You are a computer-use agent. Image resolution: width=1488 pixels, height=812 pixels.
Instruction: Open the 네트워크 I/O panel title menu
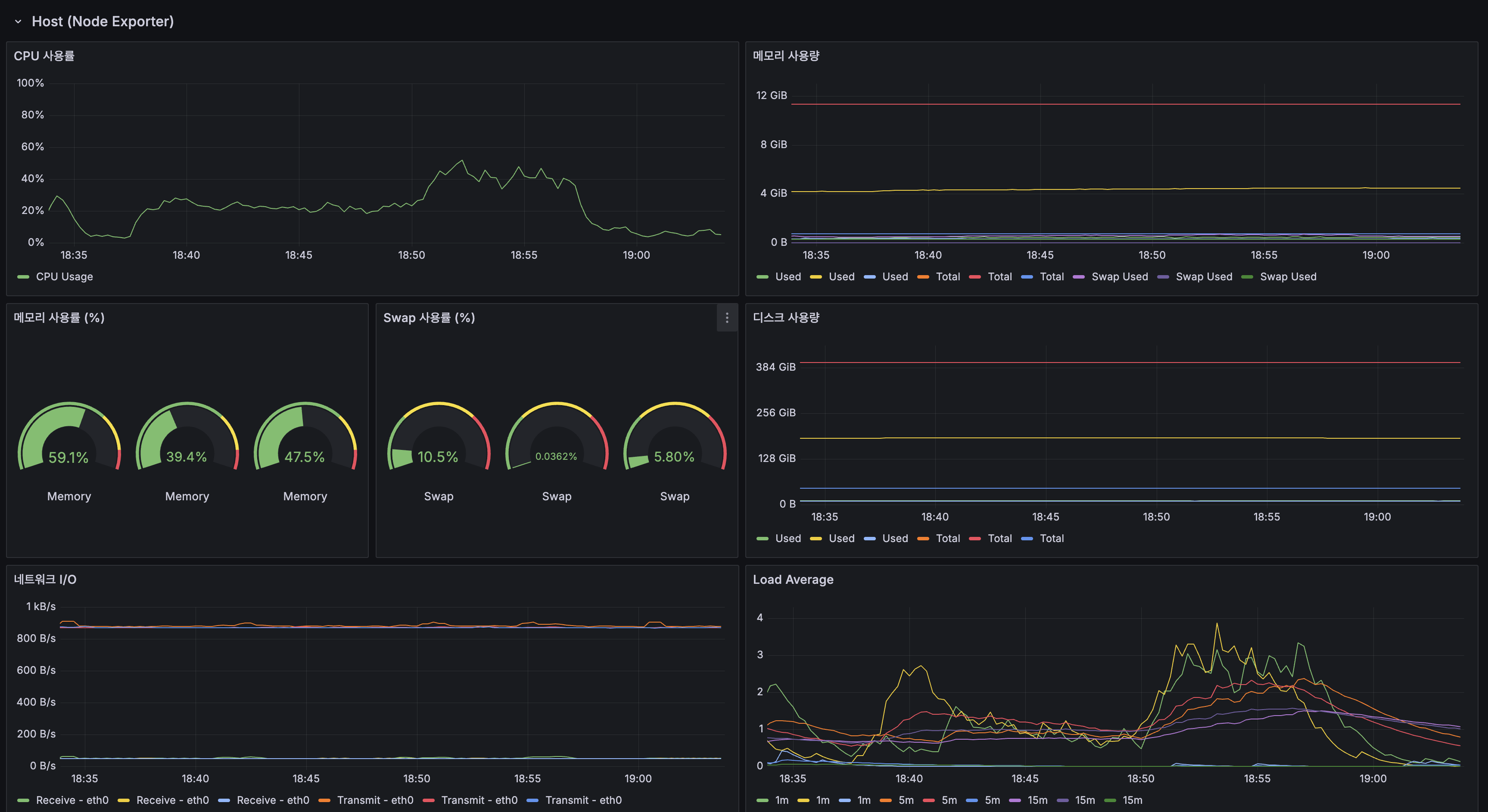point(45,580)
